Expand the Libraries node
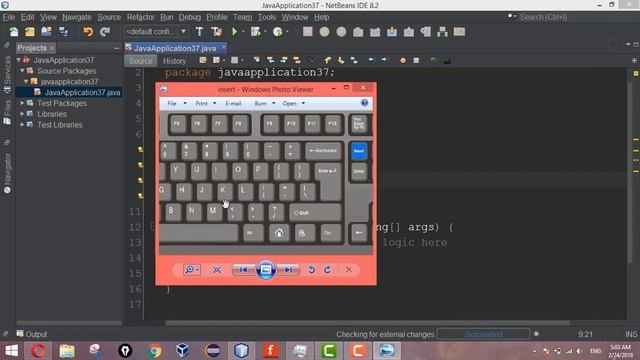Screen dimensions: 640x360 point(22,114)
